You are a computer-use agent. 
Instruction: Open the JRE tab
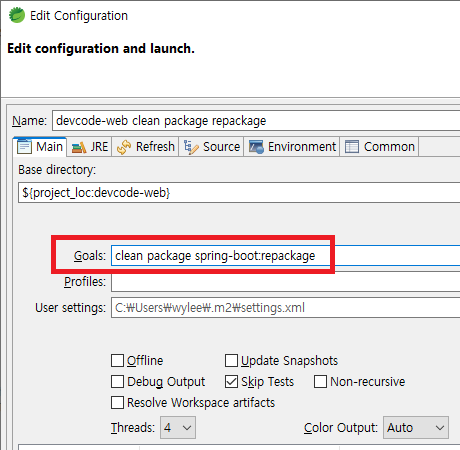tap(90, 147)
